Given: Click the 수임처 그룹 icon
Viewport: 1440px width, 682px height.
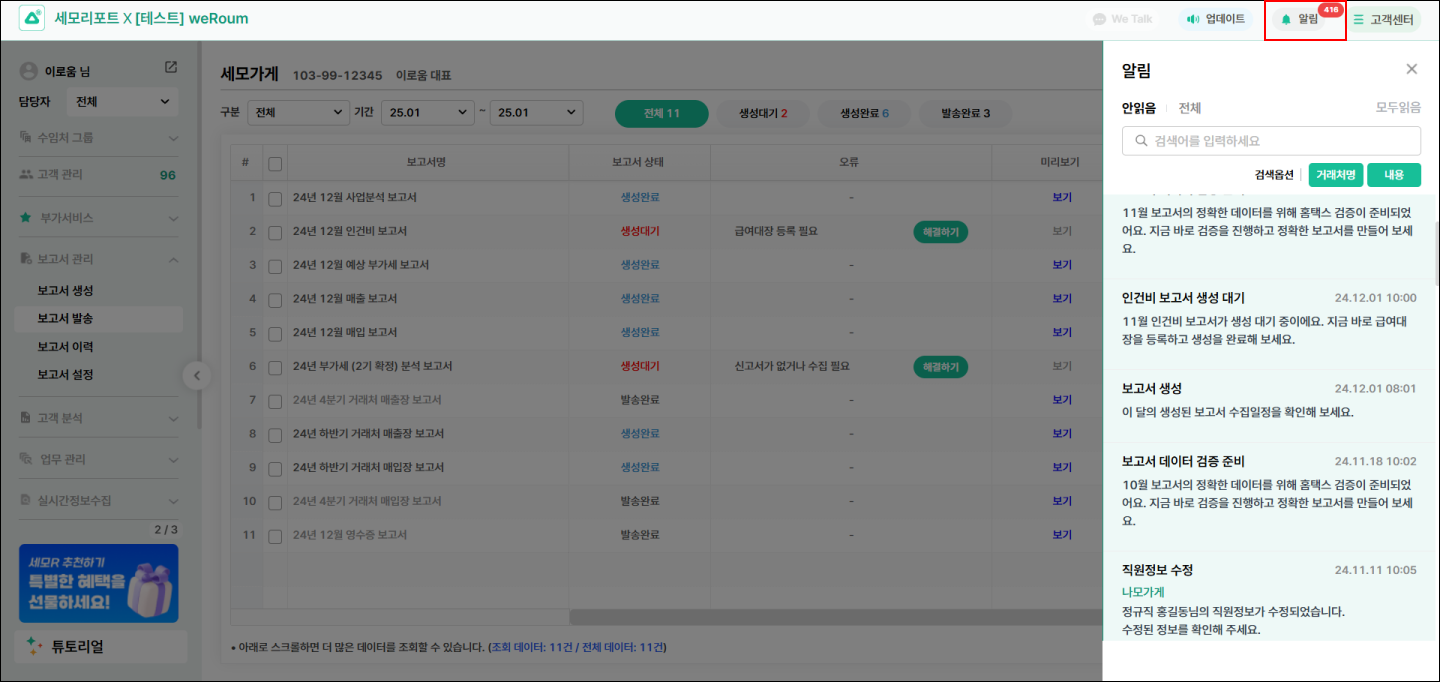Looking at the screenshot, I should point(26,137).
